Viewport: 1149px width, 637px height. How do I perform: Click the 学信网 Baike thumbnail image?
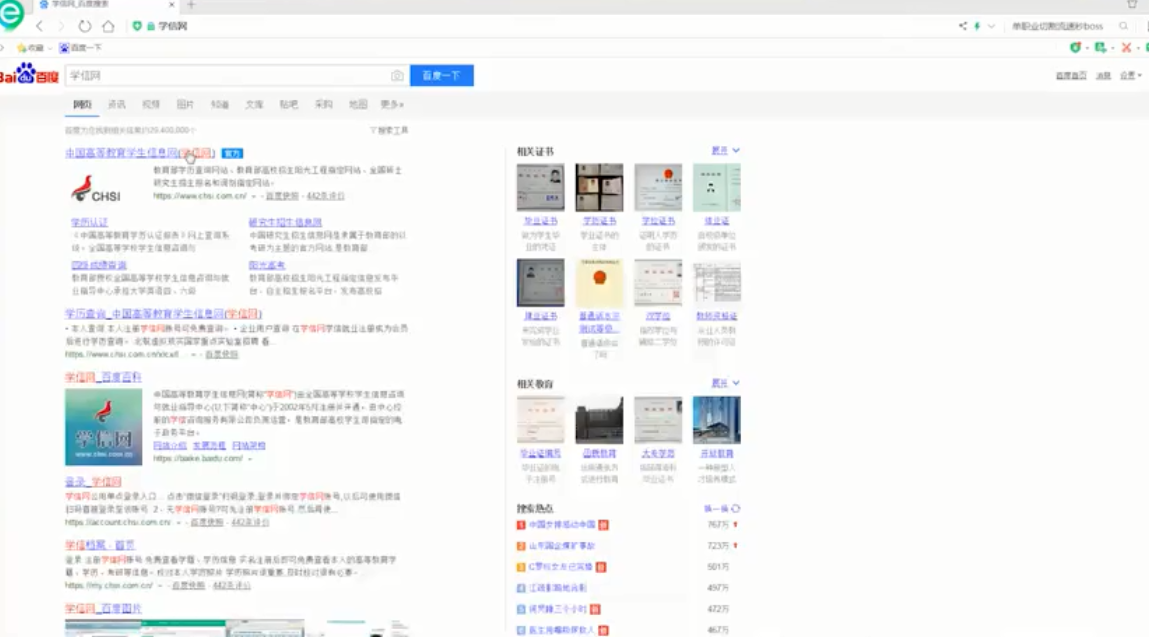103,427
